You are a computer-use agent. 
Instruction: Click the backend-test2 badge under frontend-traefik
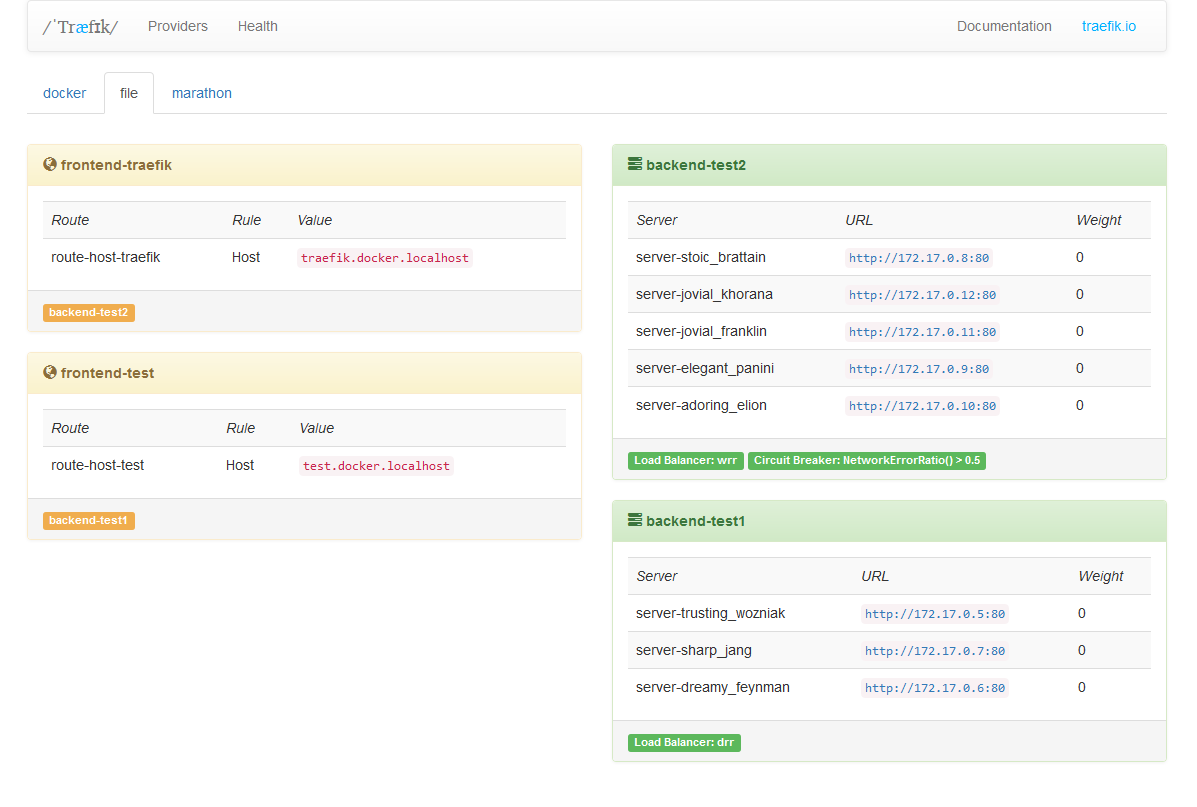[88, 312]
